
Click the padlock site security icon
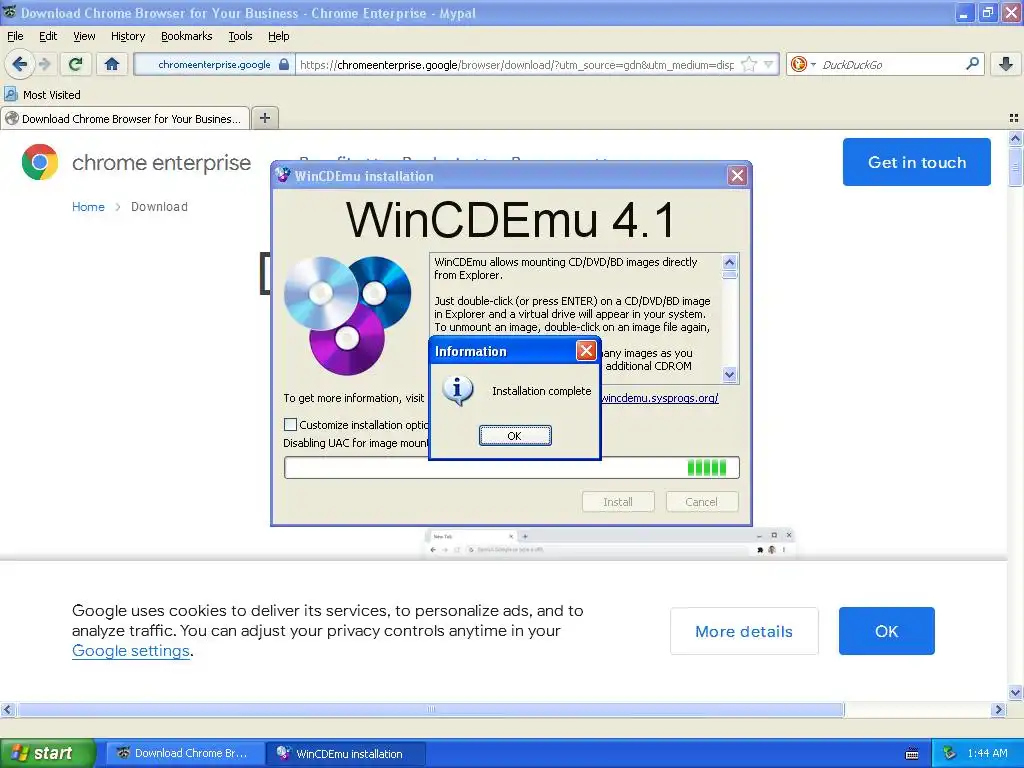click(x=283, y=65)
